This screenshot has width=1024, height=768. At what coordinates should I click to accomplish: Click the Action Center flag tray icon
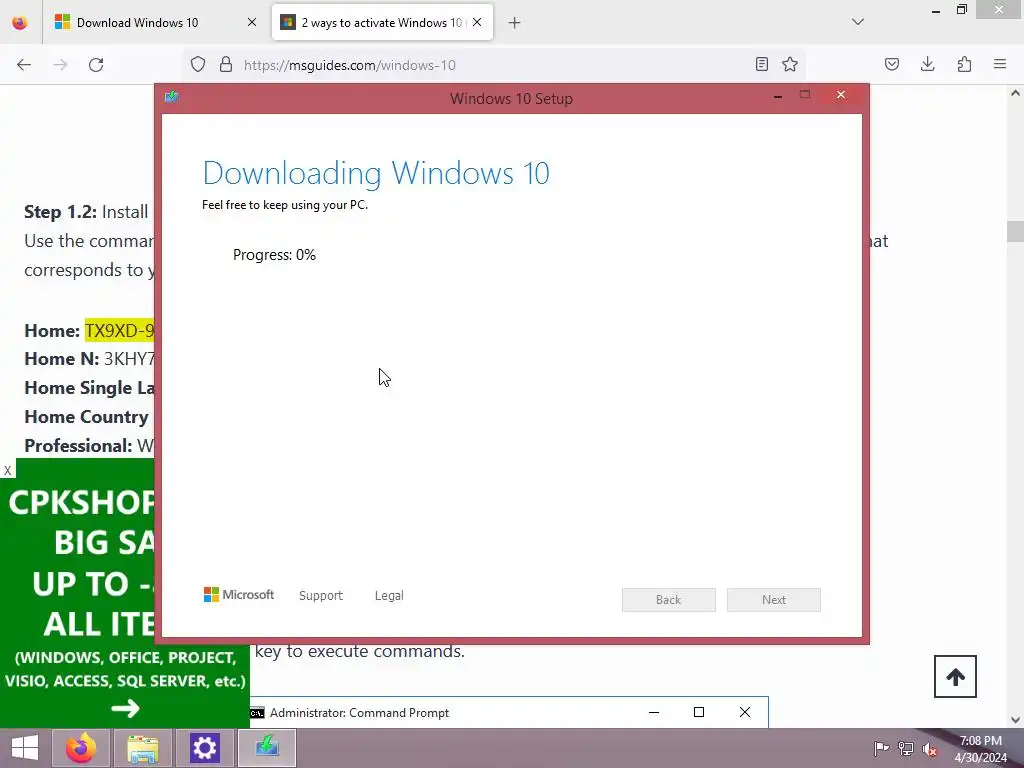point(881,748)
